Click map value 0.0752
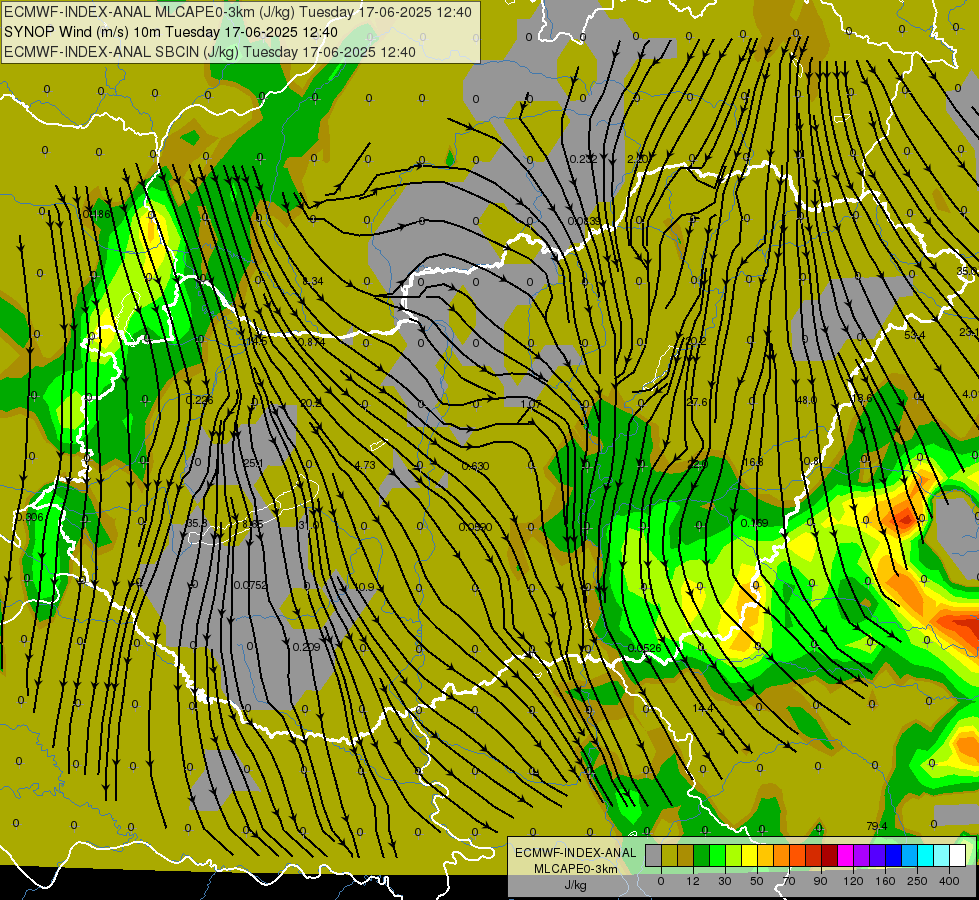The image size is (979, 900). point(250,585)
